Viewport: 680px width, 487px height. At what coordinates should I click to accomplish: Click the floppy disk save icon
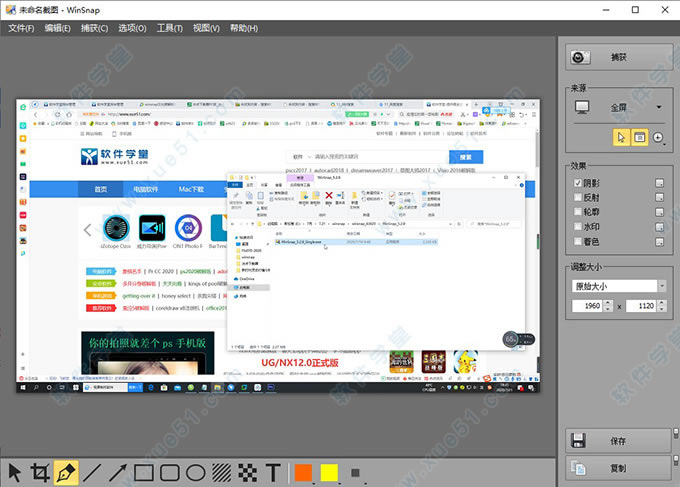579,441
